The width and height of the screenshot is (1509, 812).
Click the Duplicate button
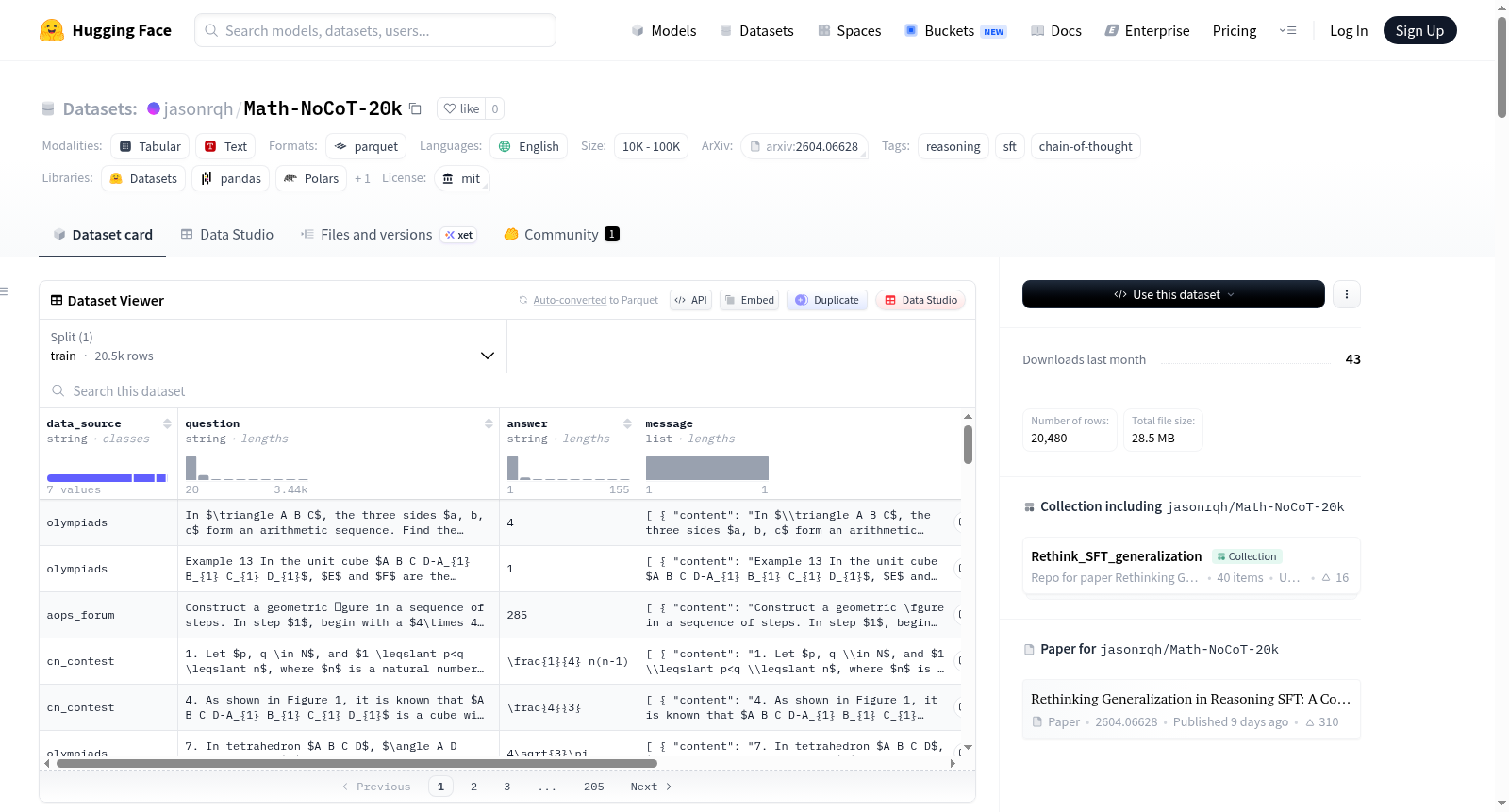point(827,300)
